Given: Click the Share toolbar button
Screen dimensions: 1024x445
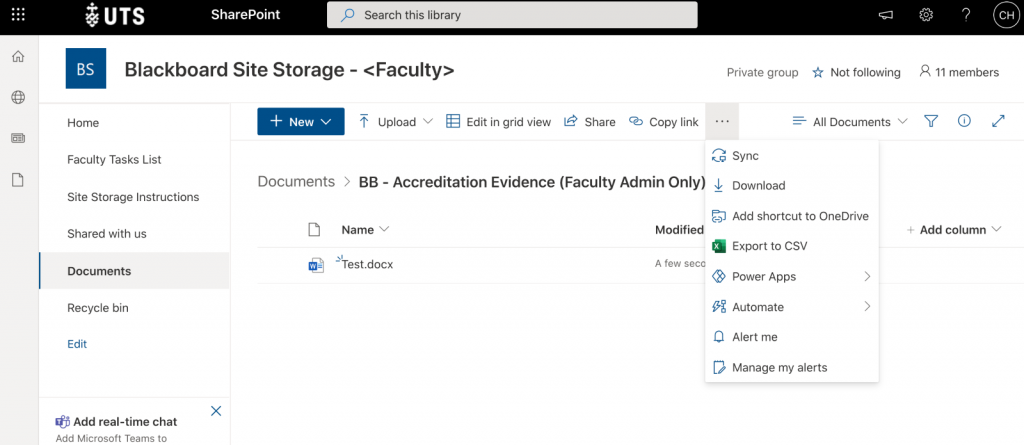Looking at the screenshot, I should pyautogui.click(x=590, y=122).
